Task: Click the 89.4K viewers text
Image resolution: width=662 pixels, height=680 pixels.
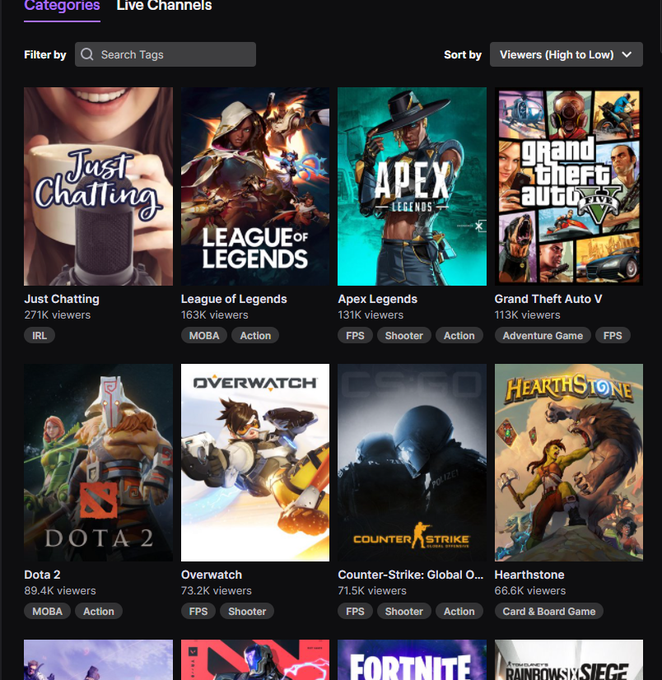Action: (x=60, y=591)
